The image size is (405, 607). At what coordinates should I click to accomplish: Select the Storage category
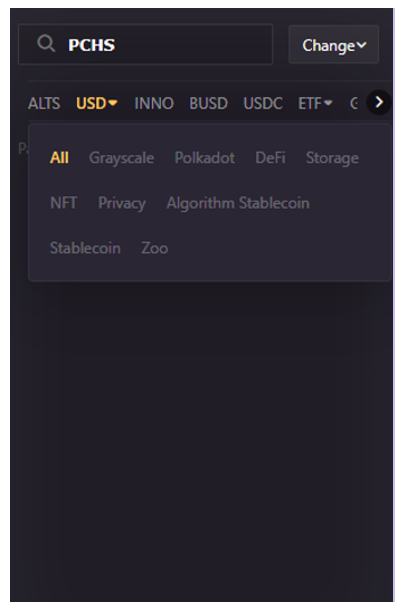click(x=332, y=158)
